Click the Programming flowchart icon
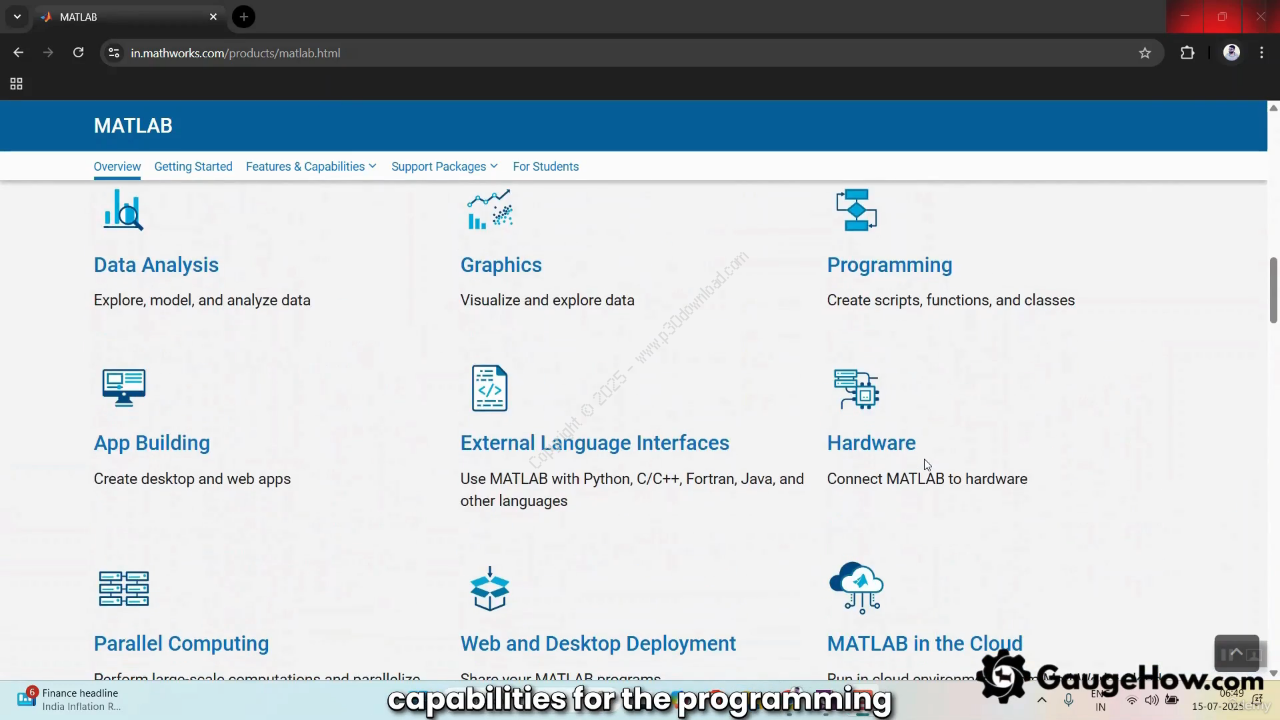This screenshot has height=720, width=1280. point(856,209)
